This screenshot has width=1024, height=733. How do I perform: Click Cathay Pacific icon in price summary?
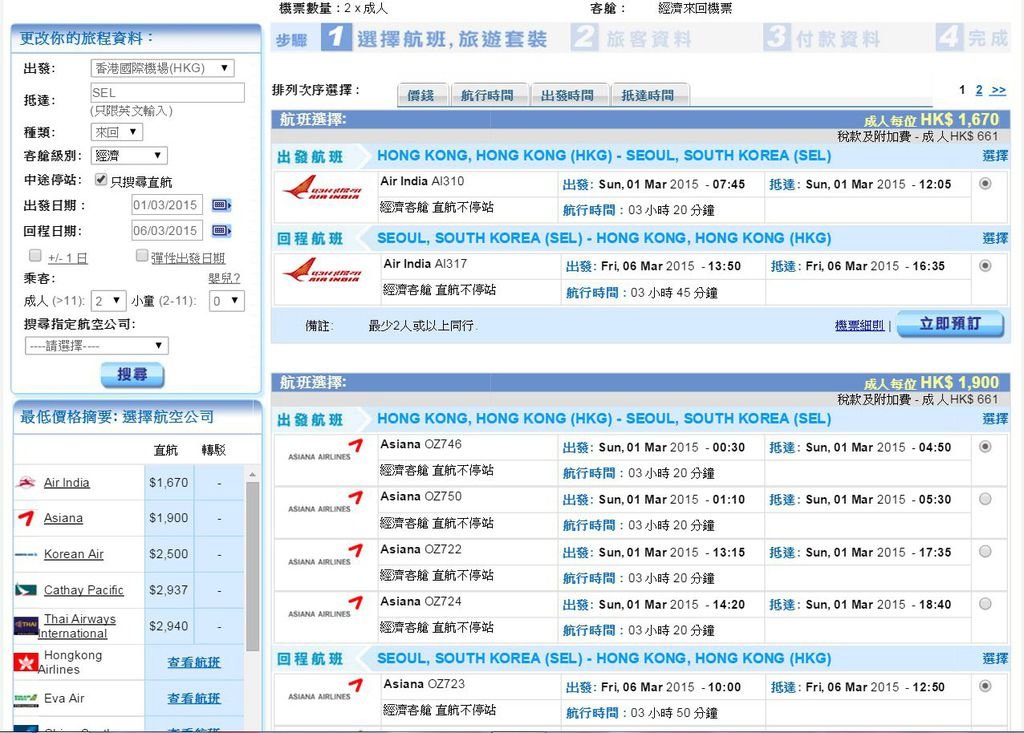(26, 590)
